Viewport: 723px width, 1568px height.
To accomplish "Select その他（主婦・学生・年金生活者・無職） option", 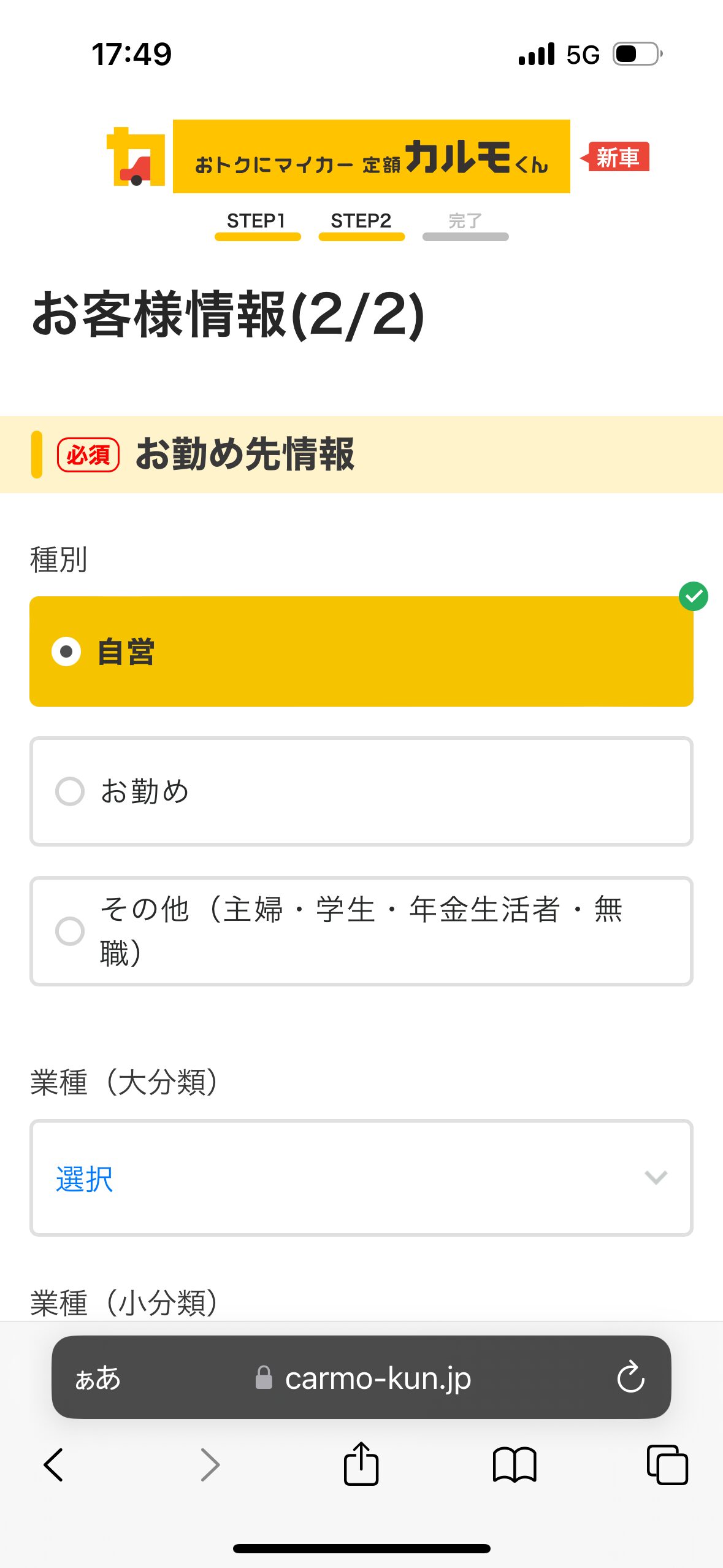I will click(361, 931).
